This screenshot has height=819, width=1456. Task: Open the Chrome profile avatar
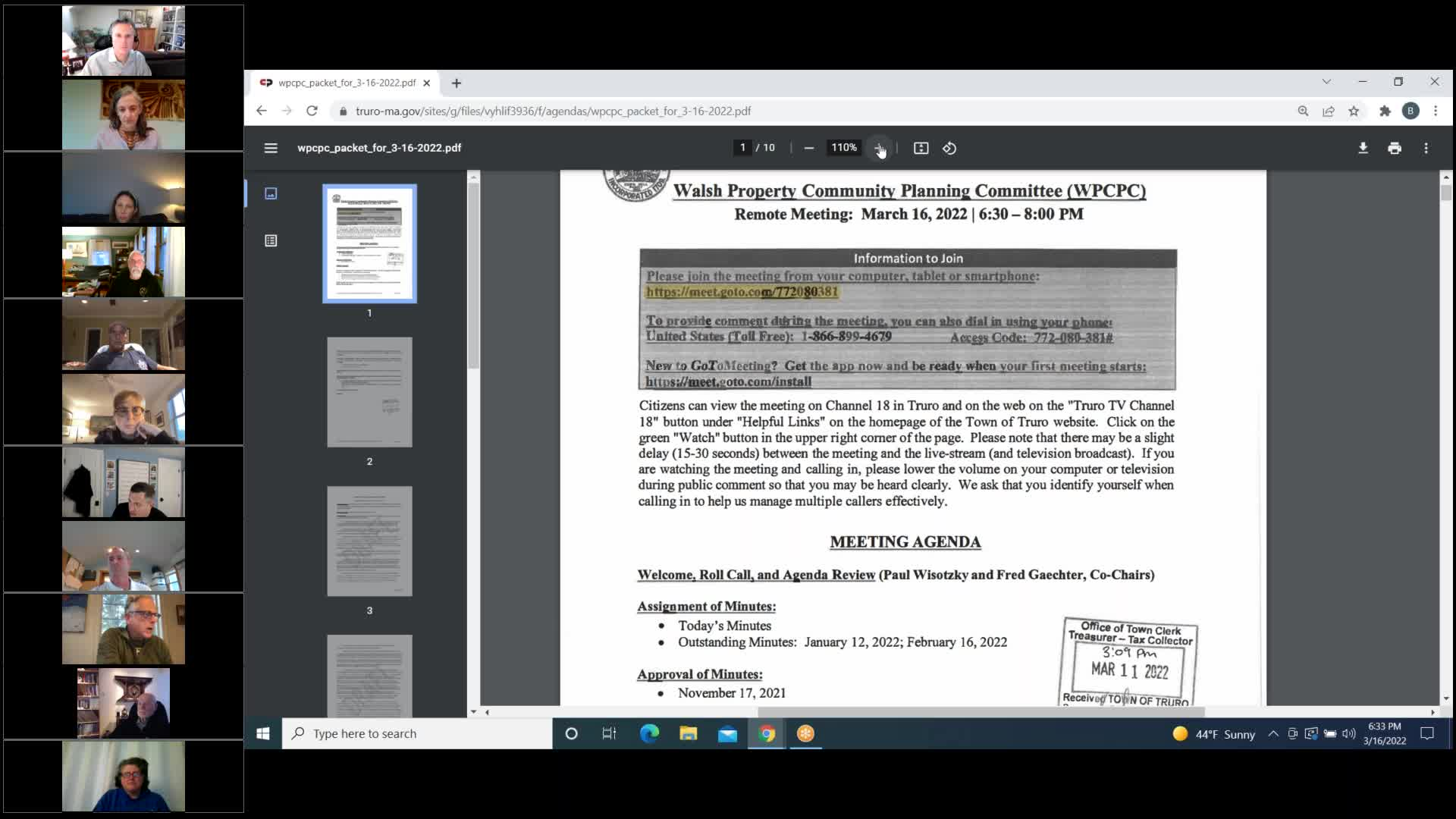click(x=1411, y=111)
